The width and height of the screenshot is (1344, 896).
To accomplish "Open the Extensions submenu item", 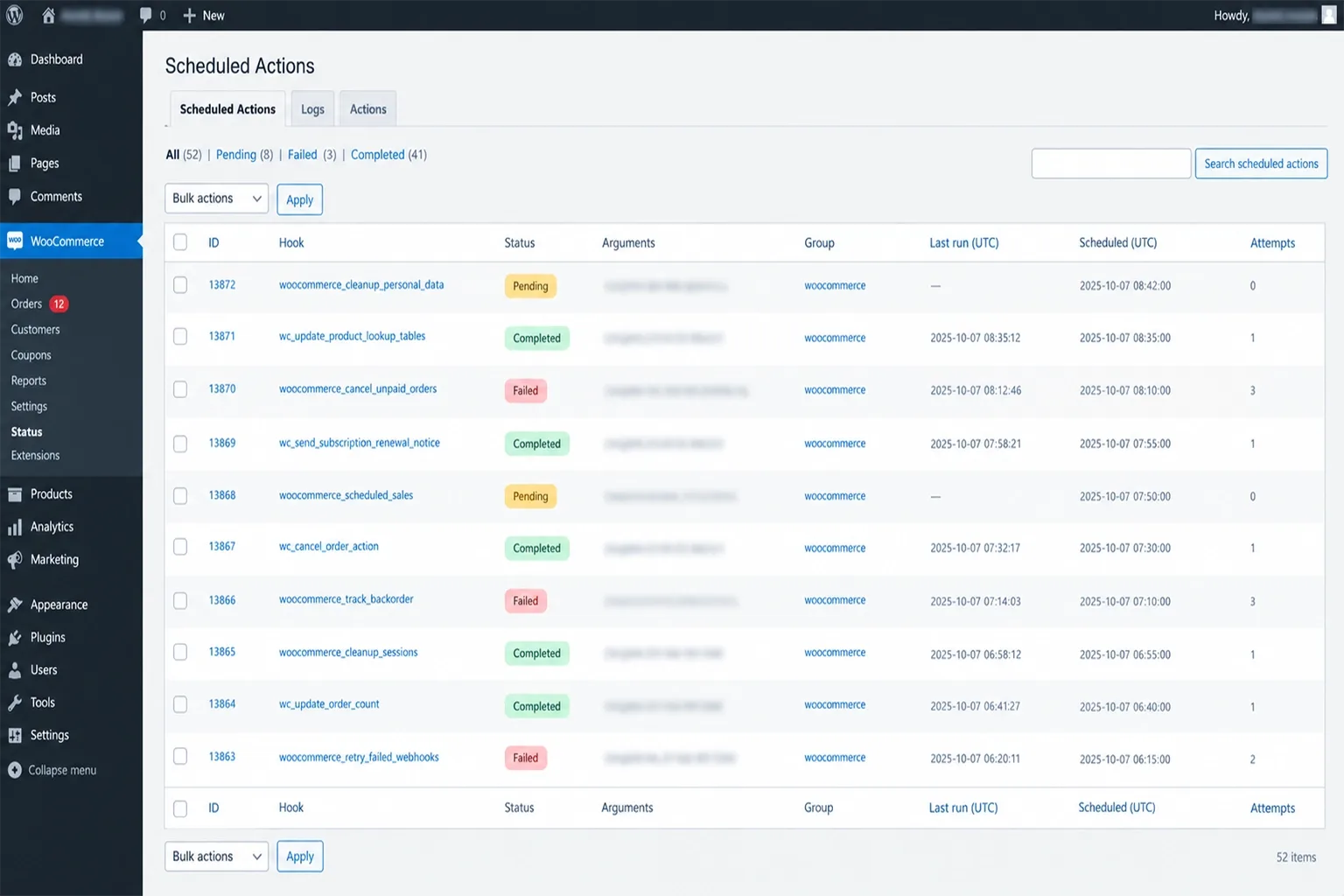I will click(35, 456).
